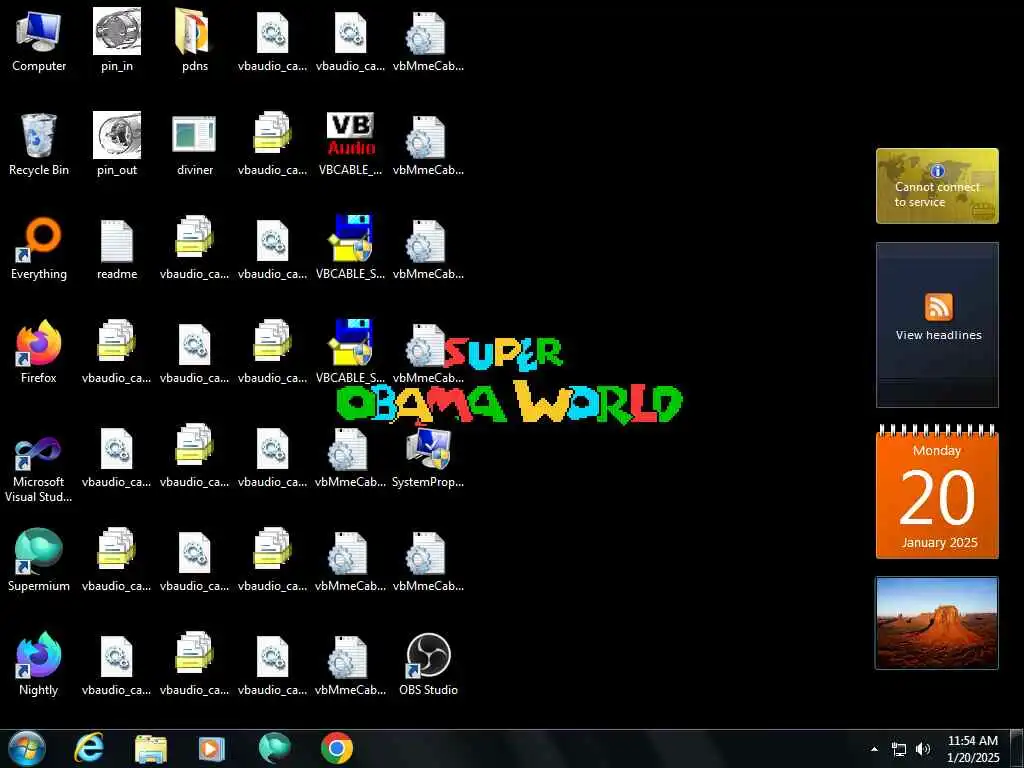Select the Everything search shortcut

39,249
